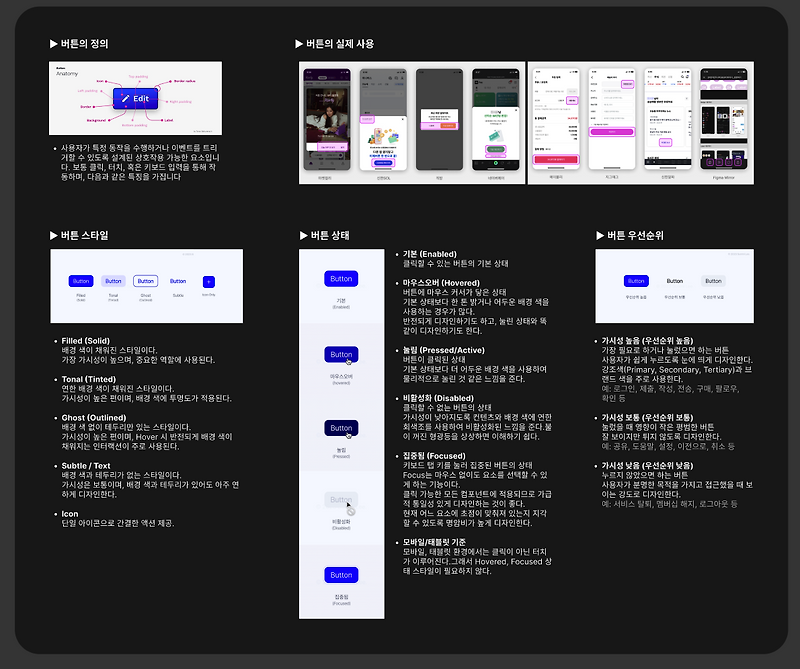Open the Button Anatomy diagram image
Image resolution: width=800 pixels, height=669 pixels.
[x=135, y=98]
